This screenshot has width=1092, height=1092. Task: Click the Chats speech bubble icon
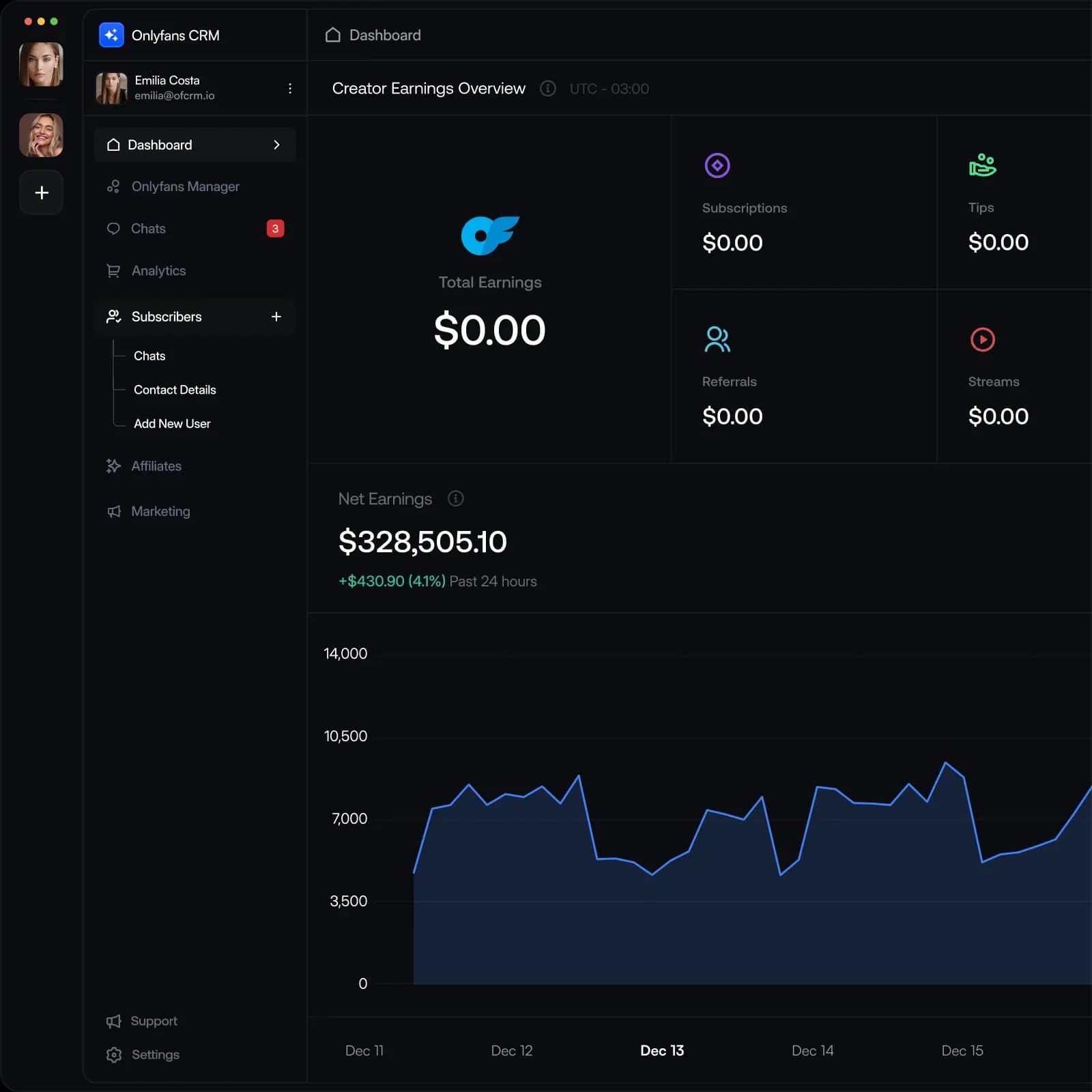click(113, 229)
